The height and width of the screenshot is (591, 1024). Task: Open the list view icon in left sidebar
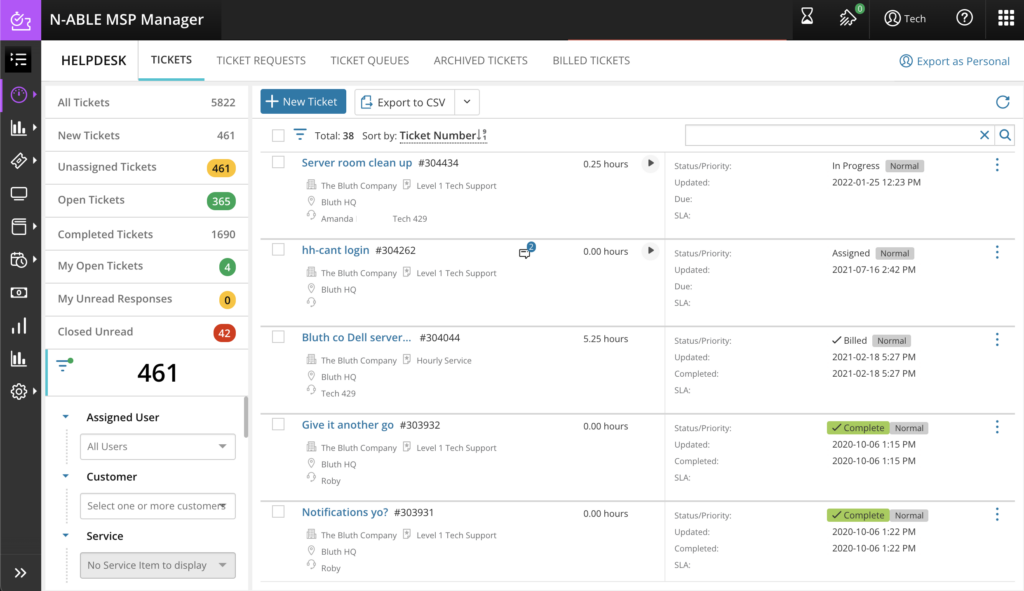(x=18, y=60)
